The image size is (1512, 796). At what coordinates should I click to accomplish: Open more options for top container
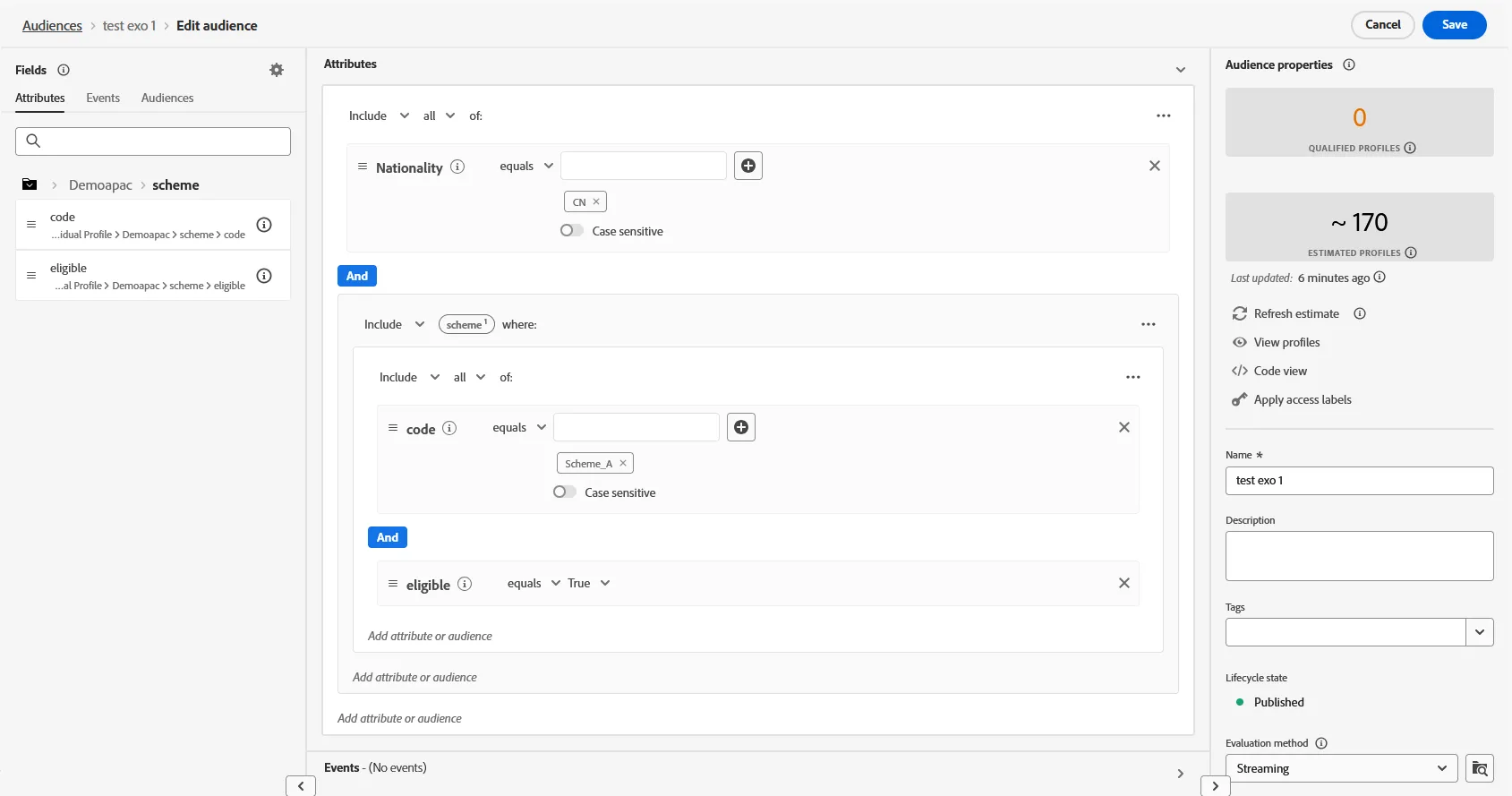tap(1164, 116)
